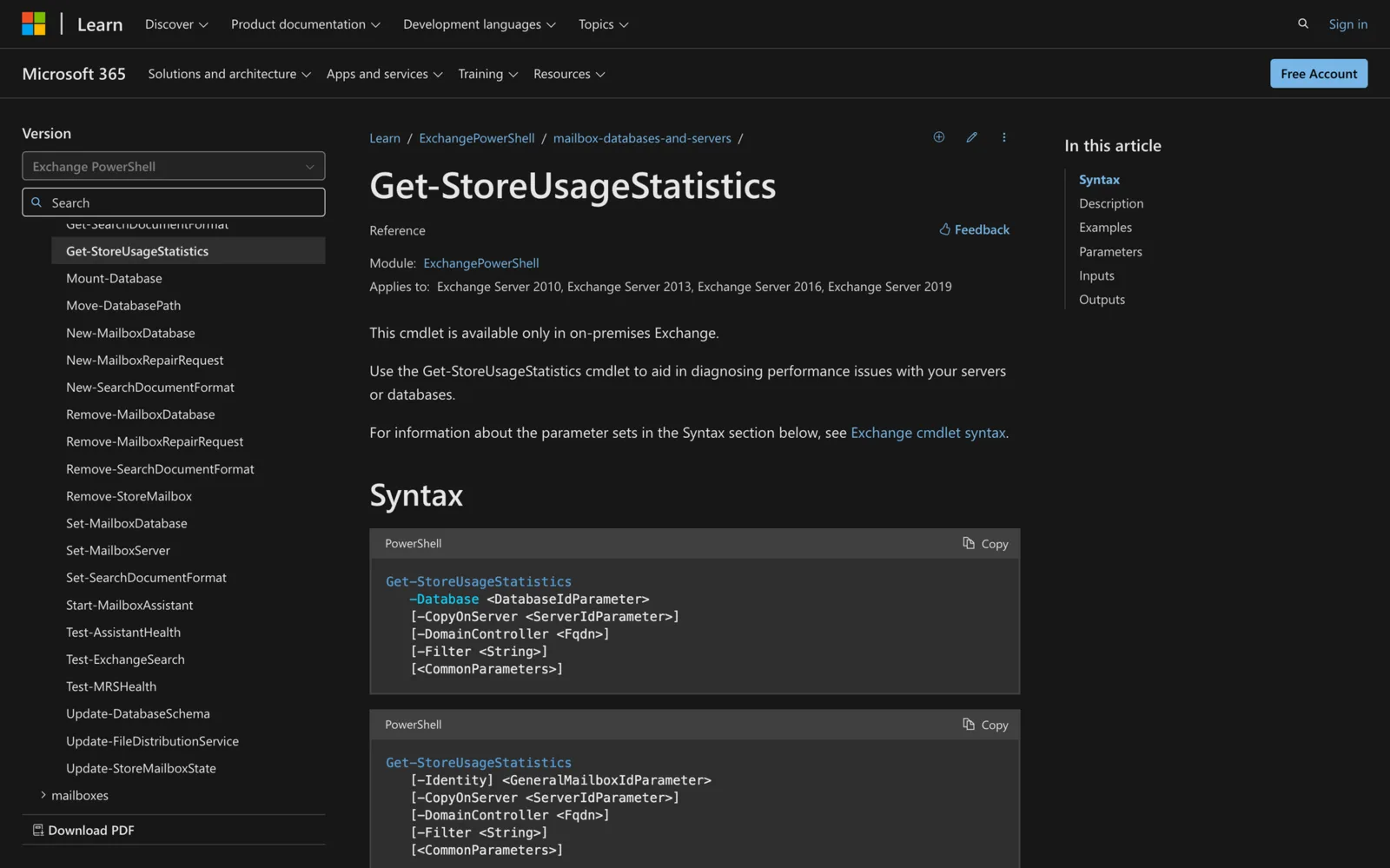Open the Resources dropdown
The height and width of the screenshot is (868, 1390).
(569, 74)
